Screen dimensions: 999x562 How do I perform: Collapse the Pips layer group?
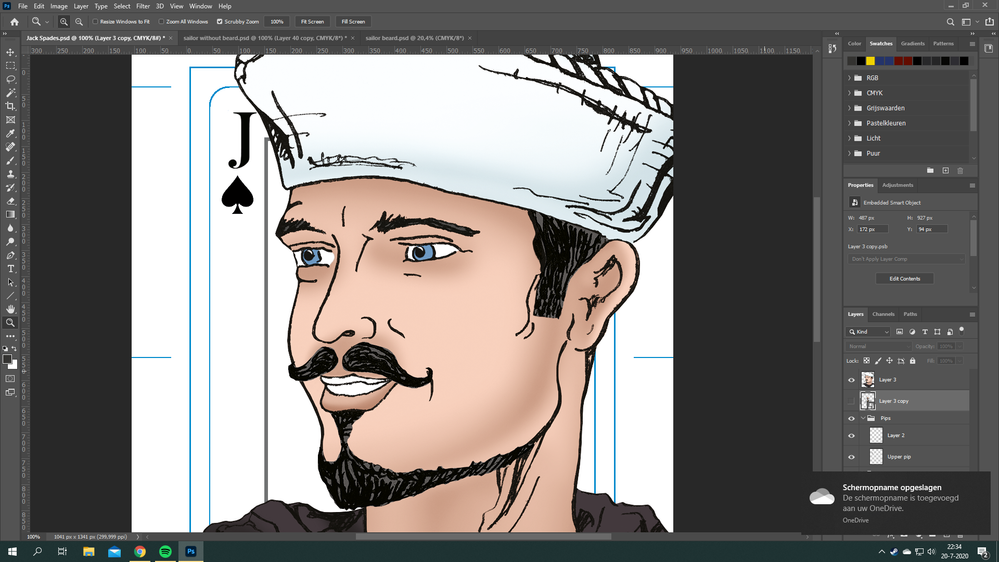tap(863, 418)
